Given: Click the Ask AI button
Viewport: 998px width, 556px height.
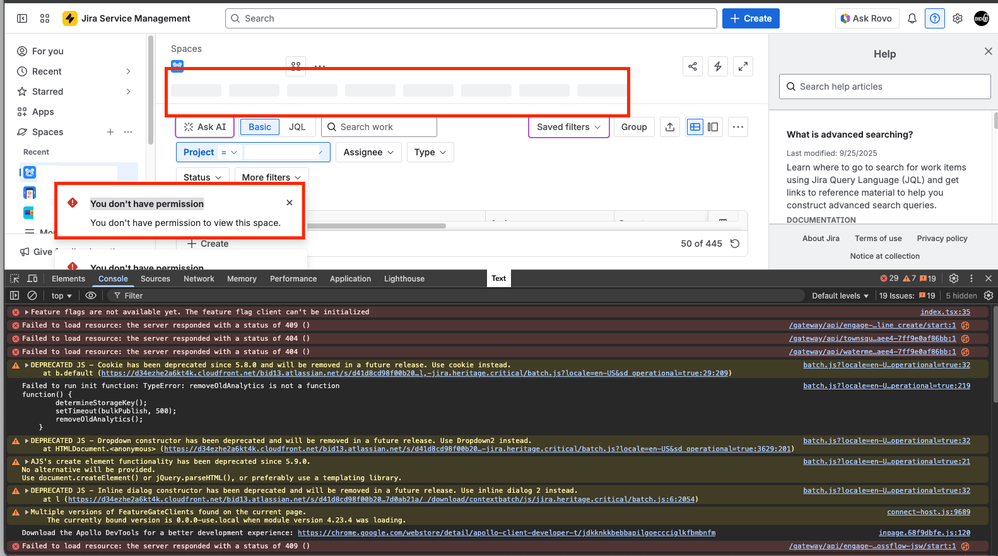Looking at the screenshot, I should tap(205, 127).
